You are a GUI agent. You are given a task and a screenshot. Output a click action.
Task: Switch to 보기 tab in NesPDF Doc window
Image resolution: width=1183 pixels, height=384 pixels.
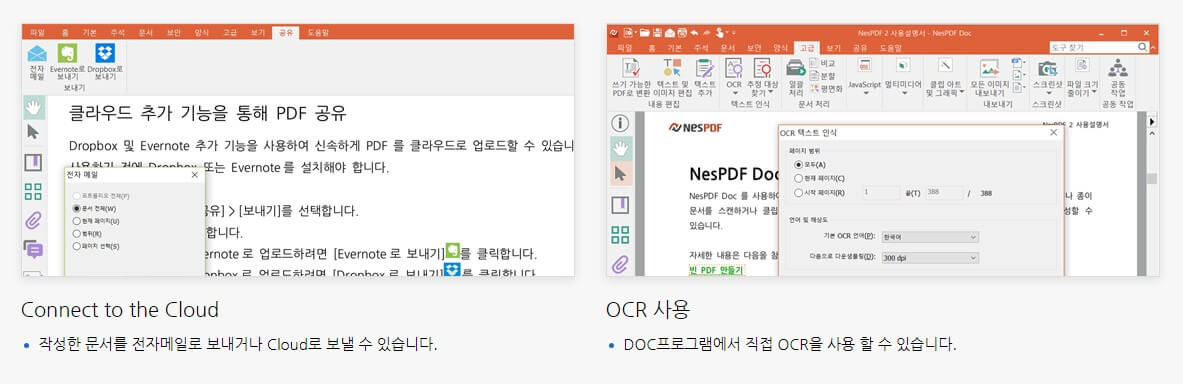(x=833, y=48)
